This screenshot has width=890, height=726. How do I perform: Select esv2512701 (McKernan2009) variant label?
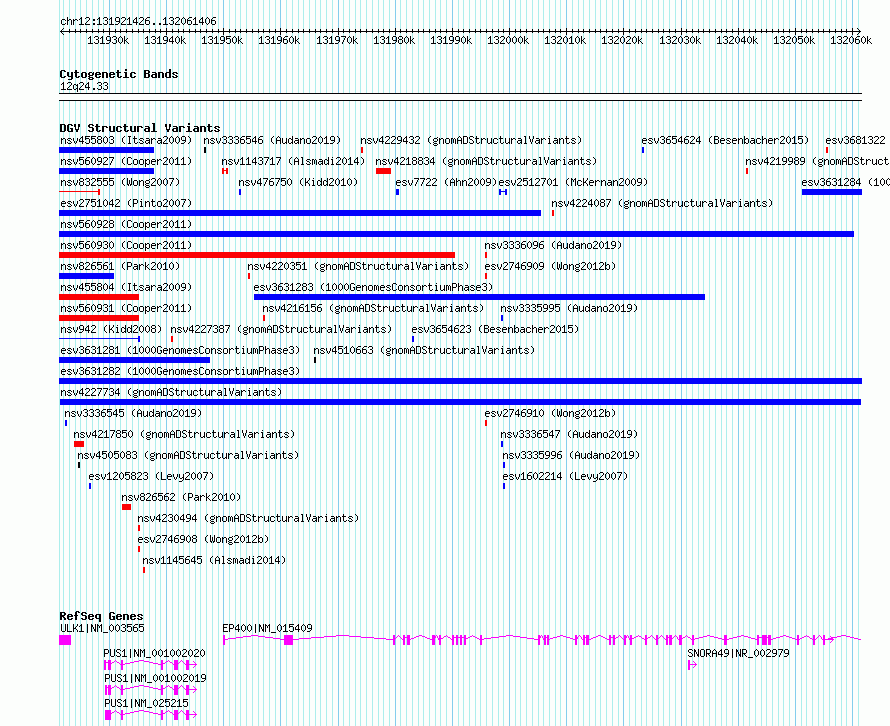573,182
